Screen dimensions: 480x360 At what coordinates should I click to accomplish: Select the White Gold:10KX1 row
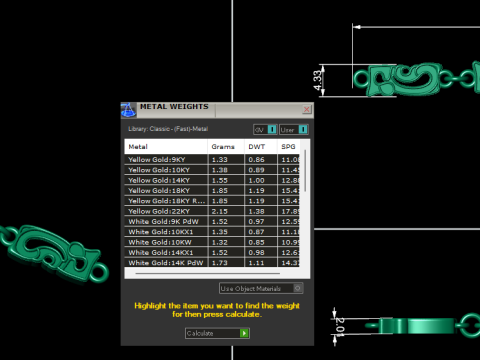[x=212, y=232]
